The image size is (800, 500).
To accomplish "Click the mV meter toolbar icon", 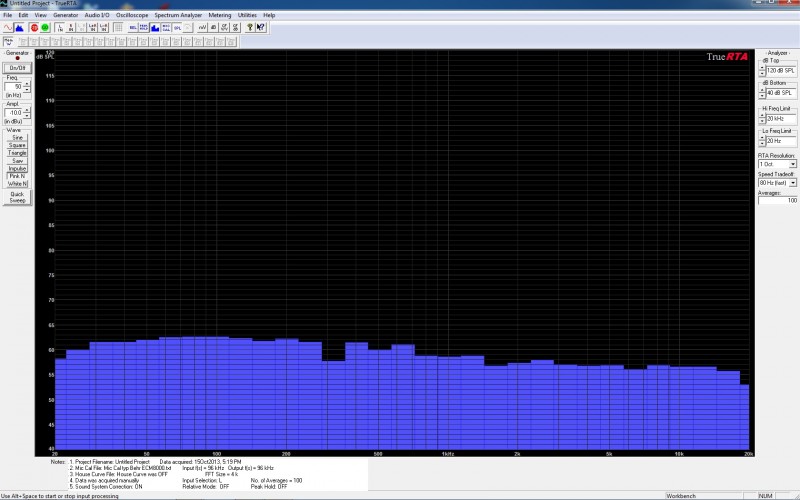I will (202, 28).
